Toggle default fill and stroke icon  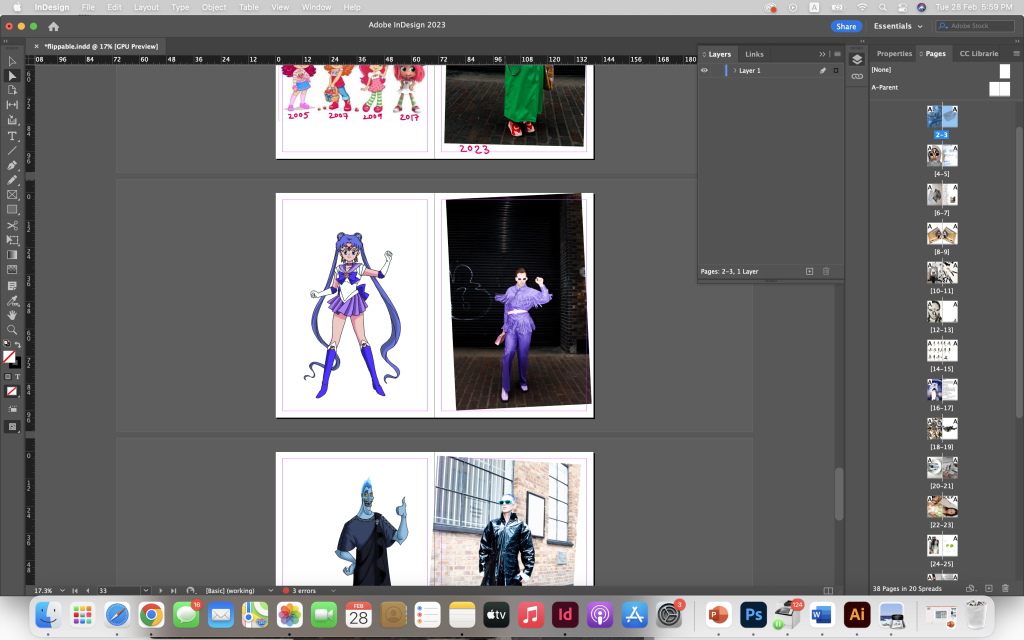pyautogui.click(x=7, y=344)
